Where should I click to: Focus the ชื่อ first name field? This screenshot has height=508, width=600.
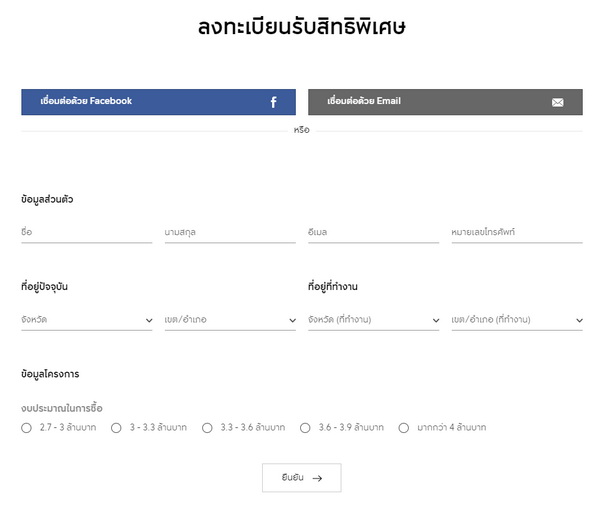point(86,233)
